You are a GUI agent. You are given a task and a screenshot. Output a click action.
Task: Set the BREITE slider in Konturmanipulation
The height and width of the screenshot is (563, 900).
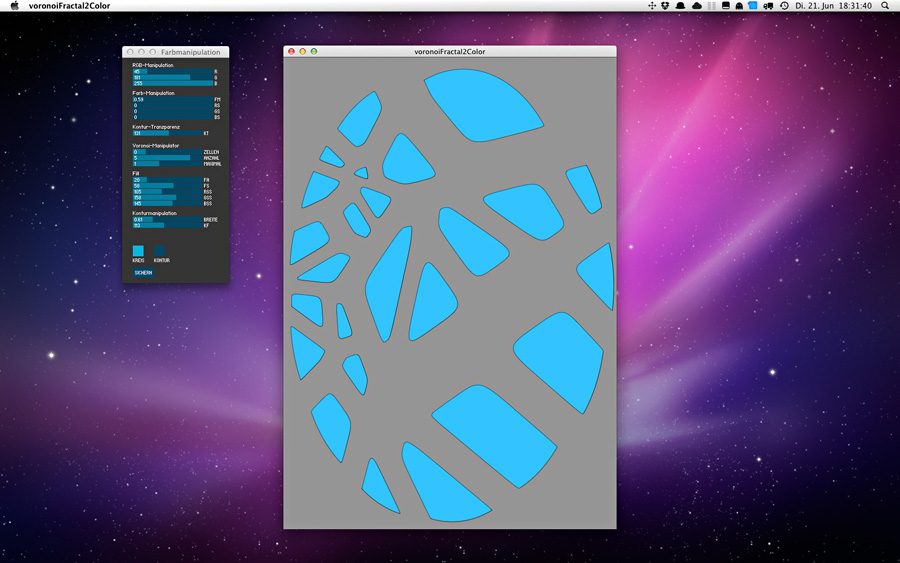click(166, 219)
